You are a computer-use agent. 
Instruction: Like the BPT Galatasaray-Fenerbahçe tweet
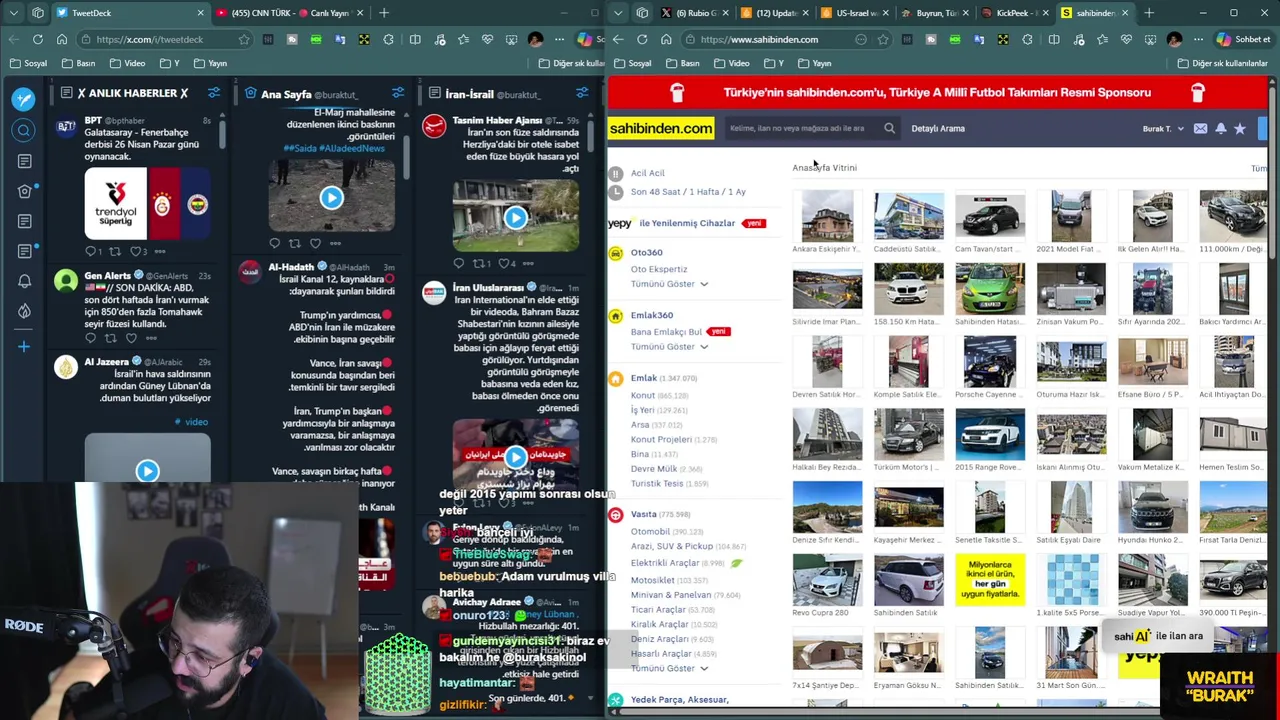pos(135,251)
